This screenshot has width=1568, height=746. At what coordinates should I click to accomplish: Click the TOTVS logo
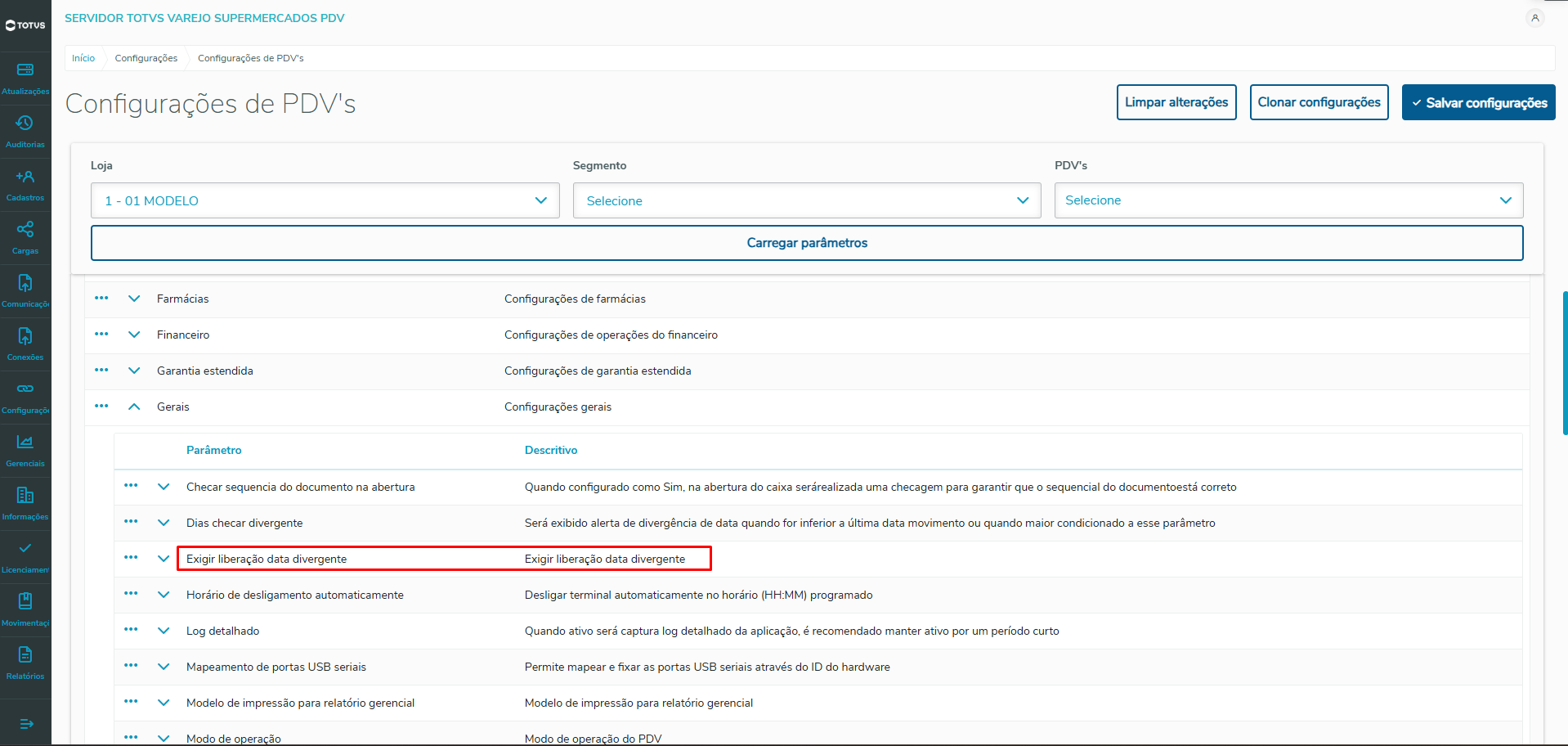tap(25, 25)
